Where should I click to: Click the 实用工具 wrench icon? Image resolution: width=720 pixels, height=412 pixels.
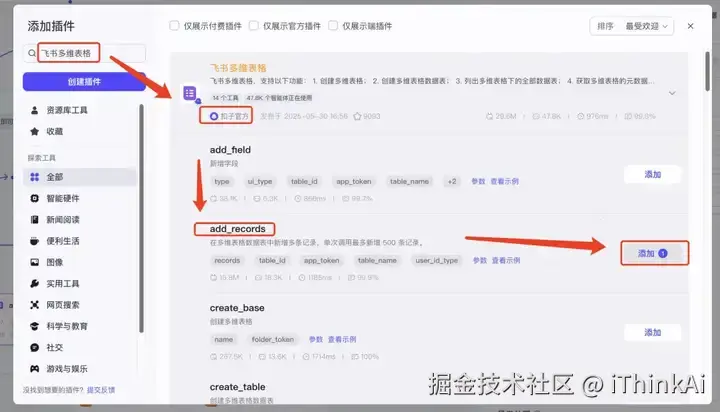pyautogui.click(x=34, y=284)
